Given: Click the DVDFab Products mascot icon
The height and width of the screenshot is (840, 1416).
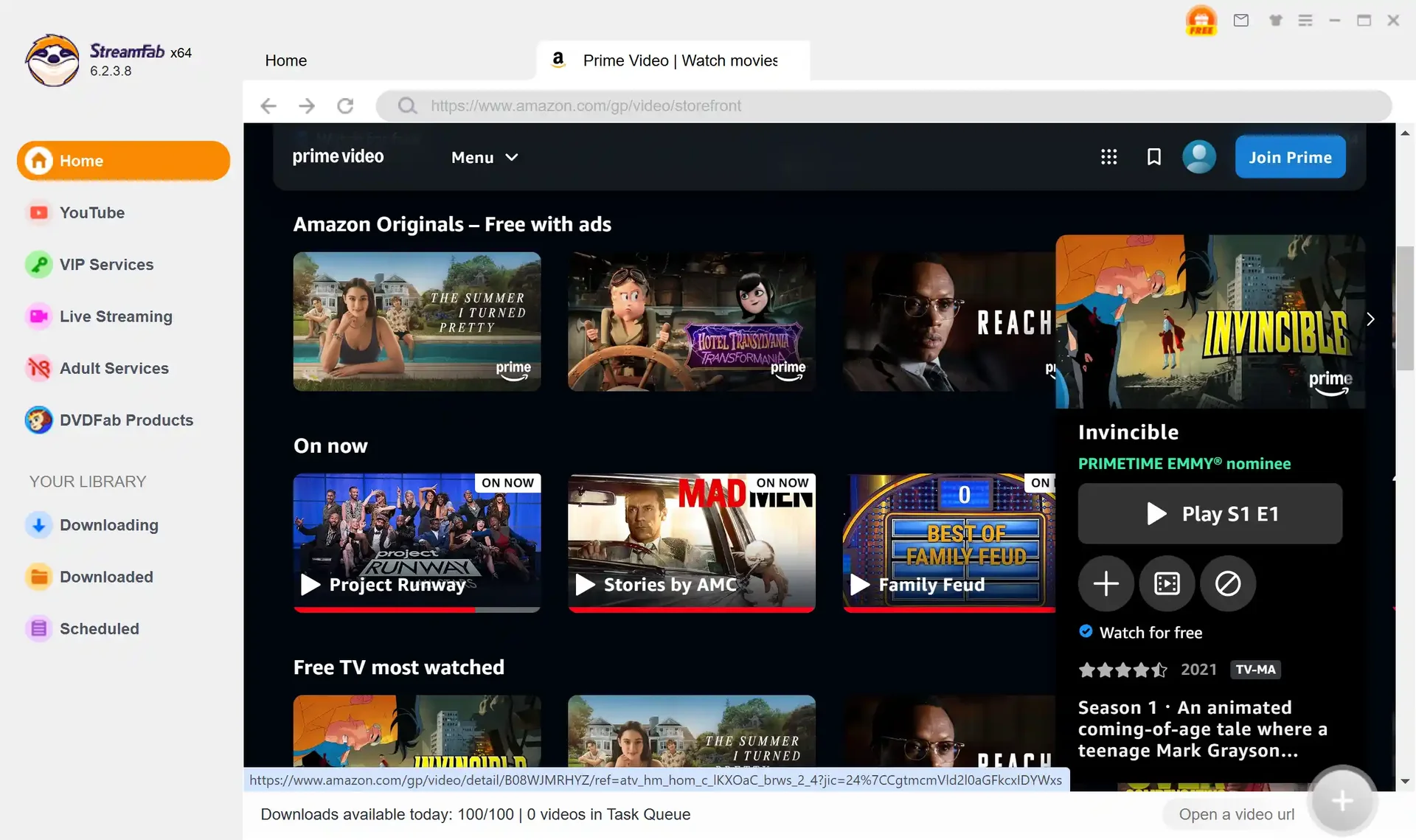Looking at the screenshot, I should pyautogui.click(x=38, y=420).
